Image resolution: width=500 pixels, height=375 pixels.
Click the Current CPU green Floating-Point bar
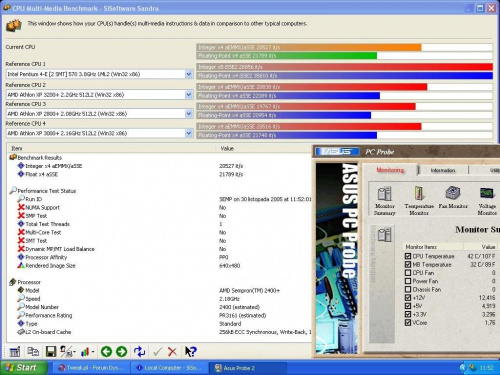coord(287,56)
